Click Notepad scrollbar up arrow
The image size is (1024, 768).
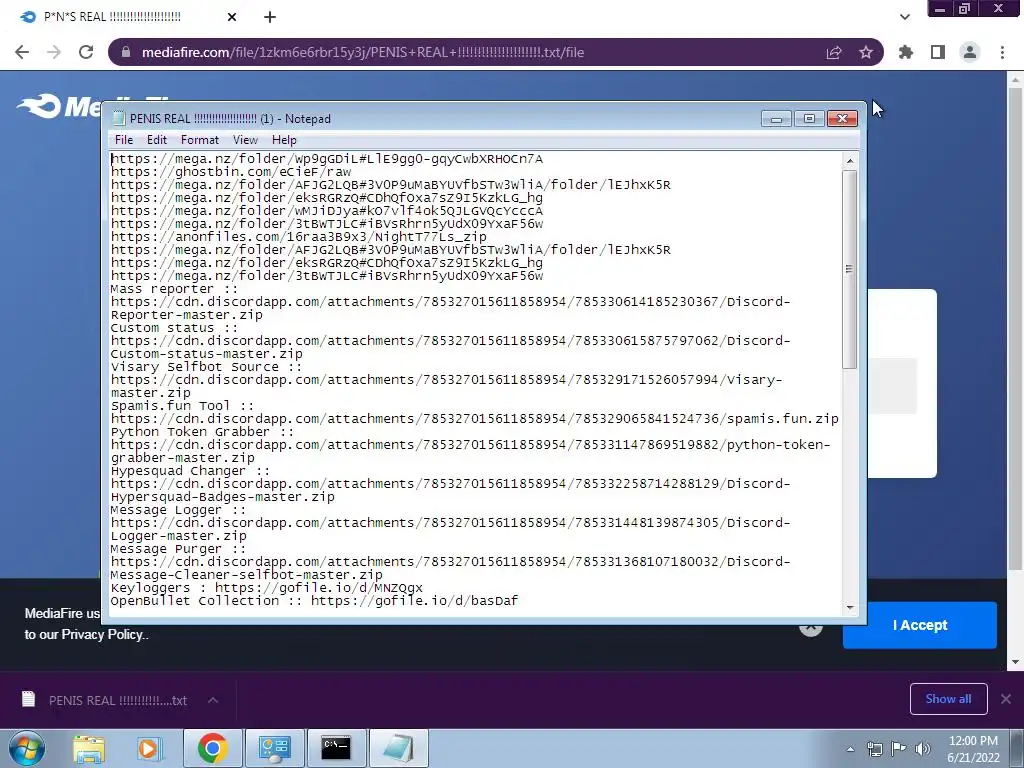coord(850,161)
